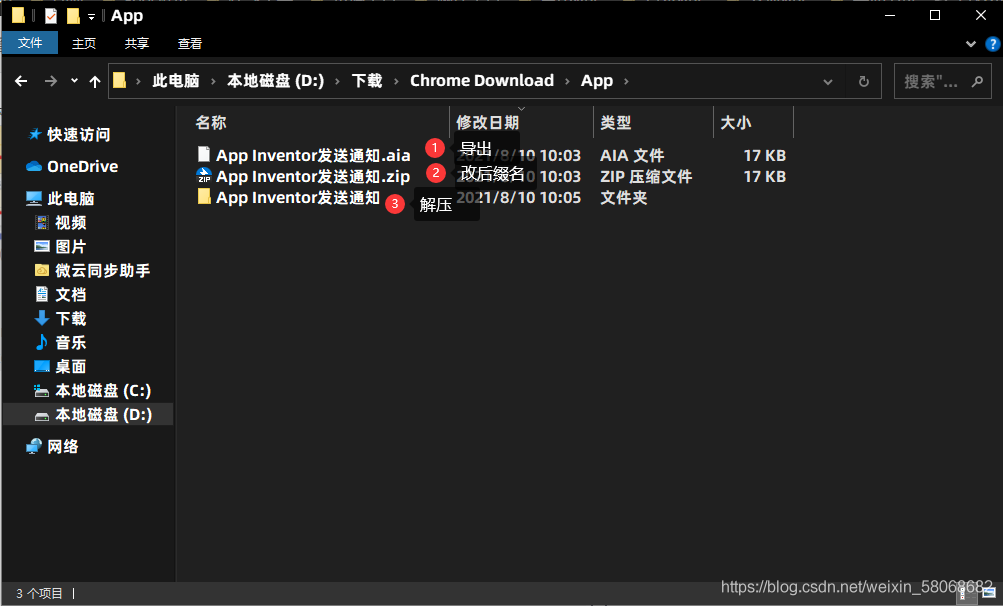Click 下载 in the address breadcrumb
This screenshot has width=1003, height=606.
tap(367, 81)
